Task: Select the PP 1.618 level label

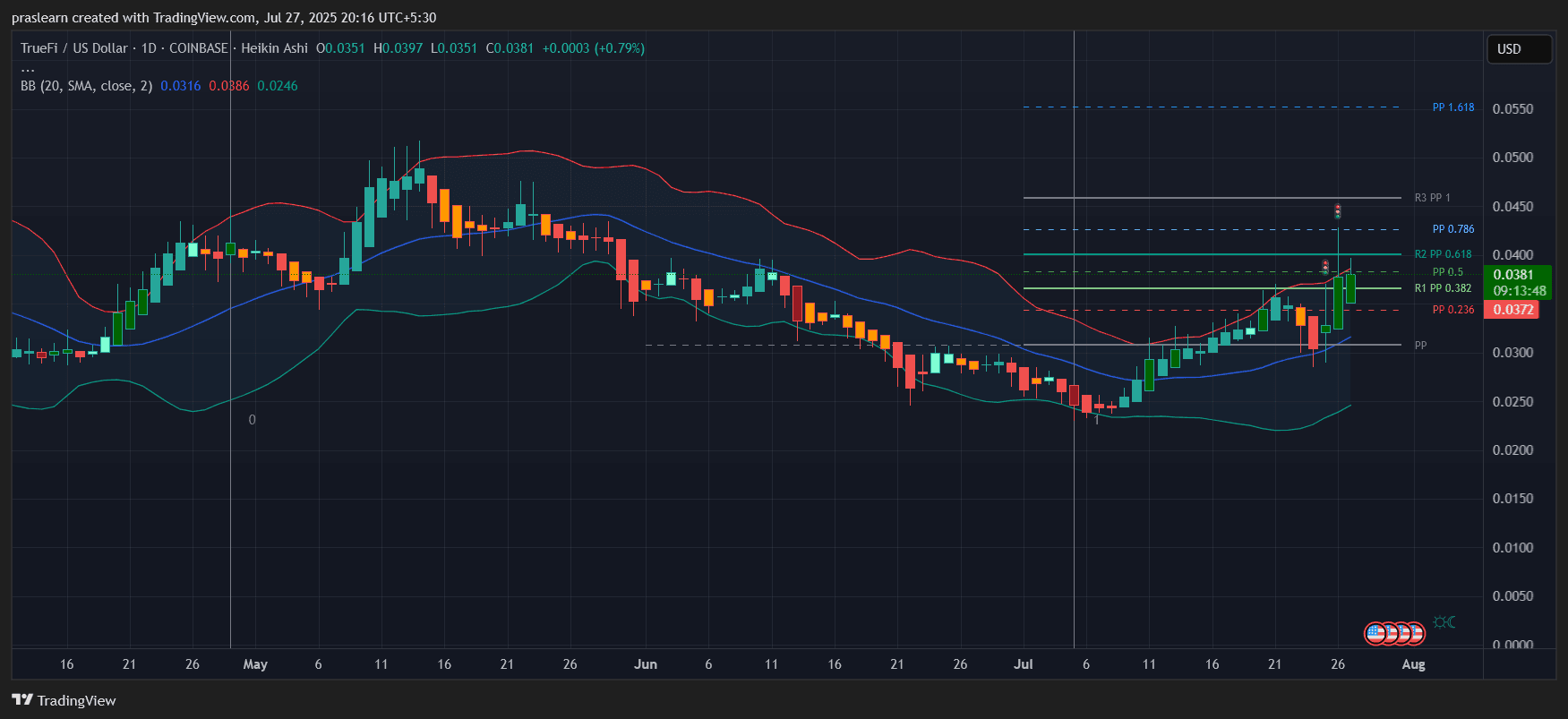Action: tap(1452, 107)
